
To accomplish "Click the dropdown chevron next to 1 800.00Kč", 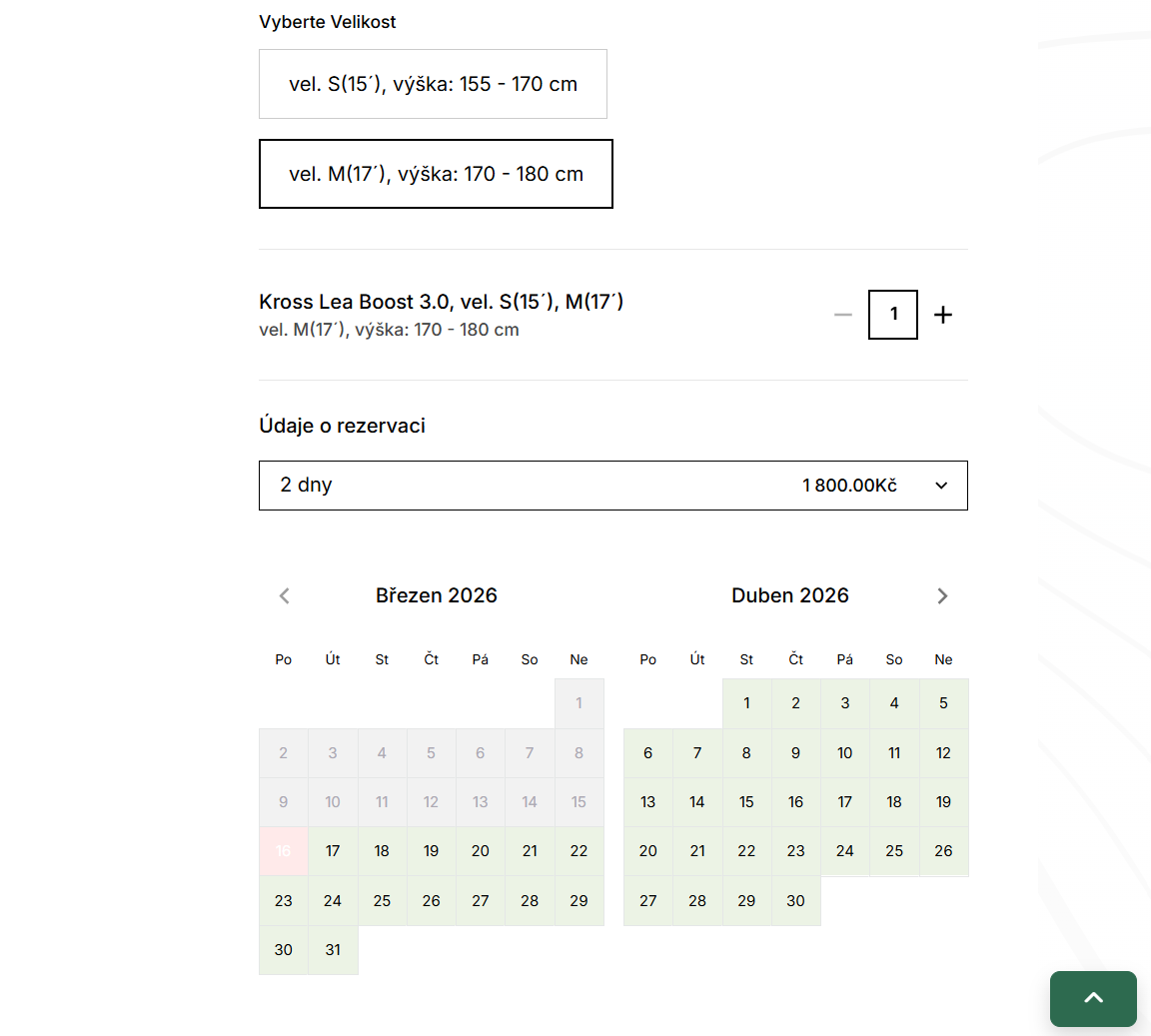I will (x=940, y=486).
